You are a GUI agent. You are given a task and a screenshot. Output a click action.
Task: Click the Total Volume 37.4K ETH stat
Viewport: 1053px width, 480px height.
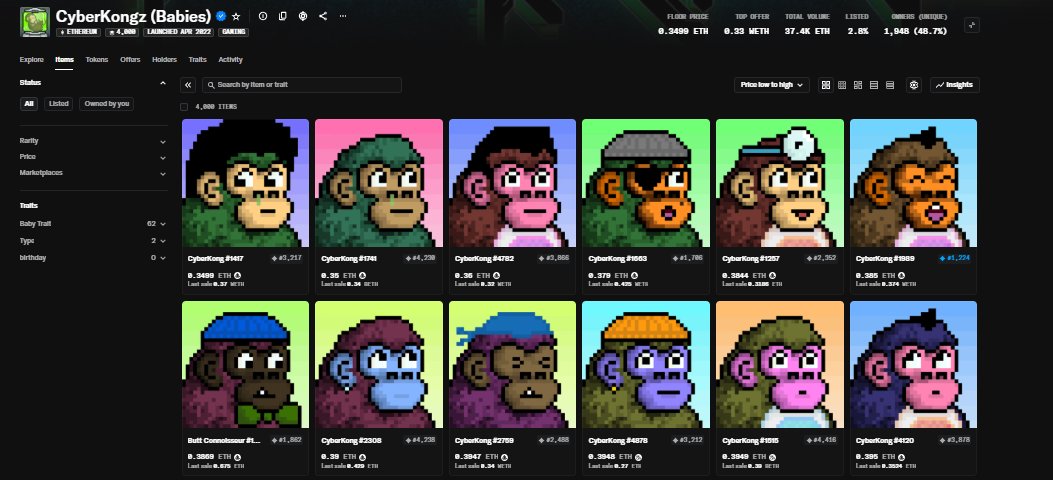(807, 24)
